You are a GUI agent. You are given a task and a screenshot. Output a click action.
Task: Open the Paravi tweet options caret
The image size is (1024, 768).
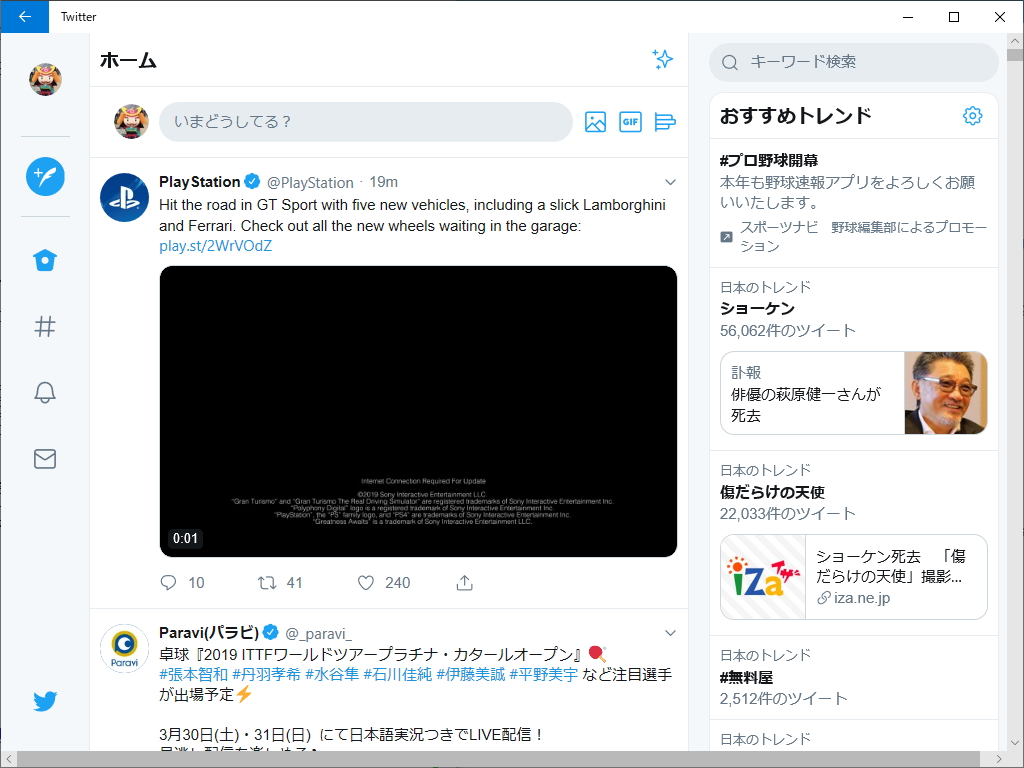point(670,633)
